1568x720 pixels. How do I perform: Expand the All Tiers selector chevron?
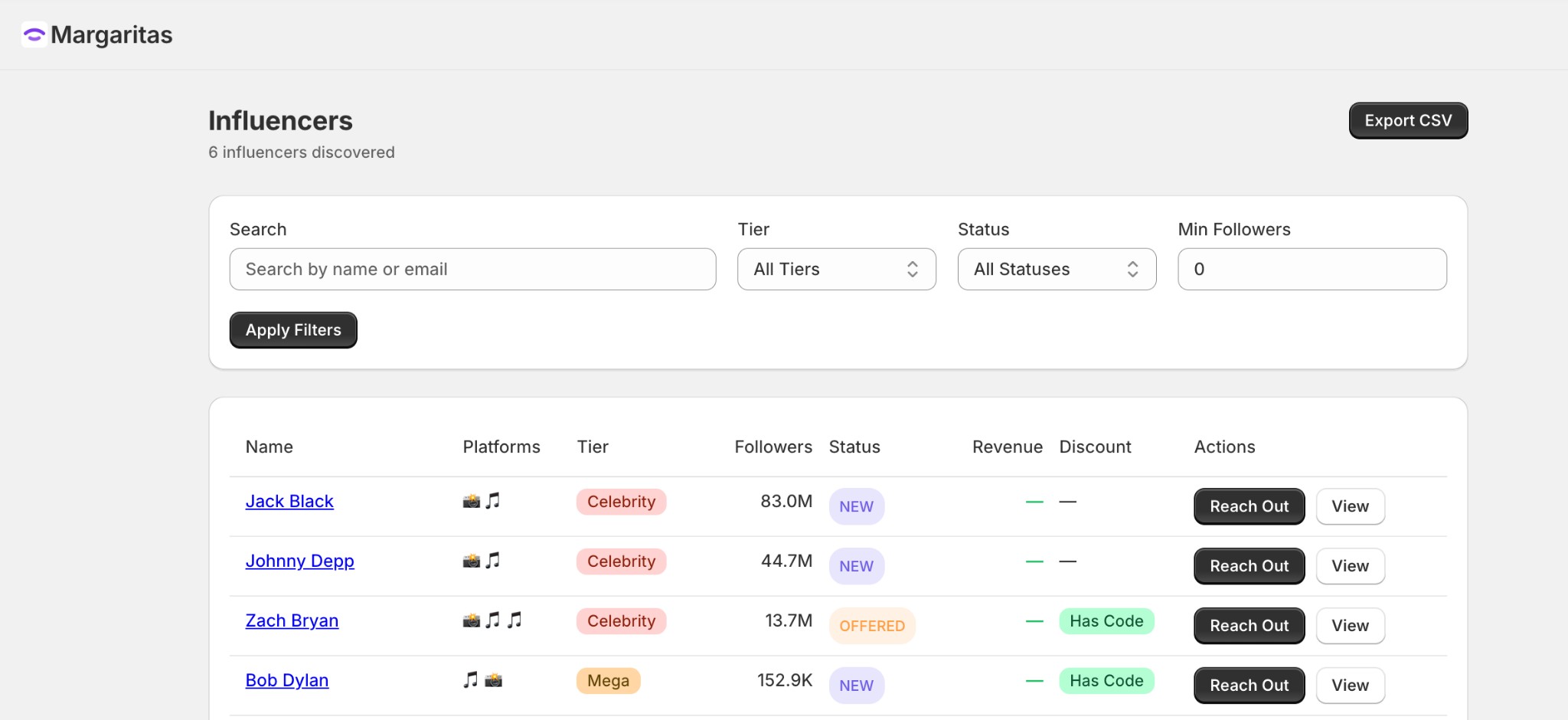912,269
